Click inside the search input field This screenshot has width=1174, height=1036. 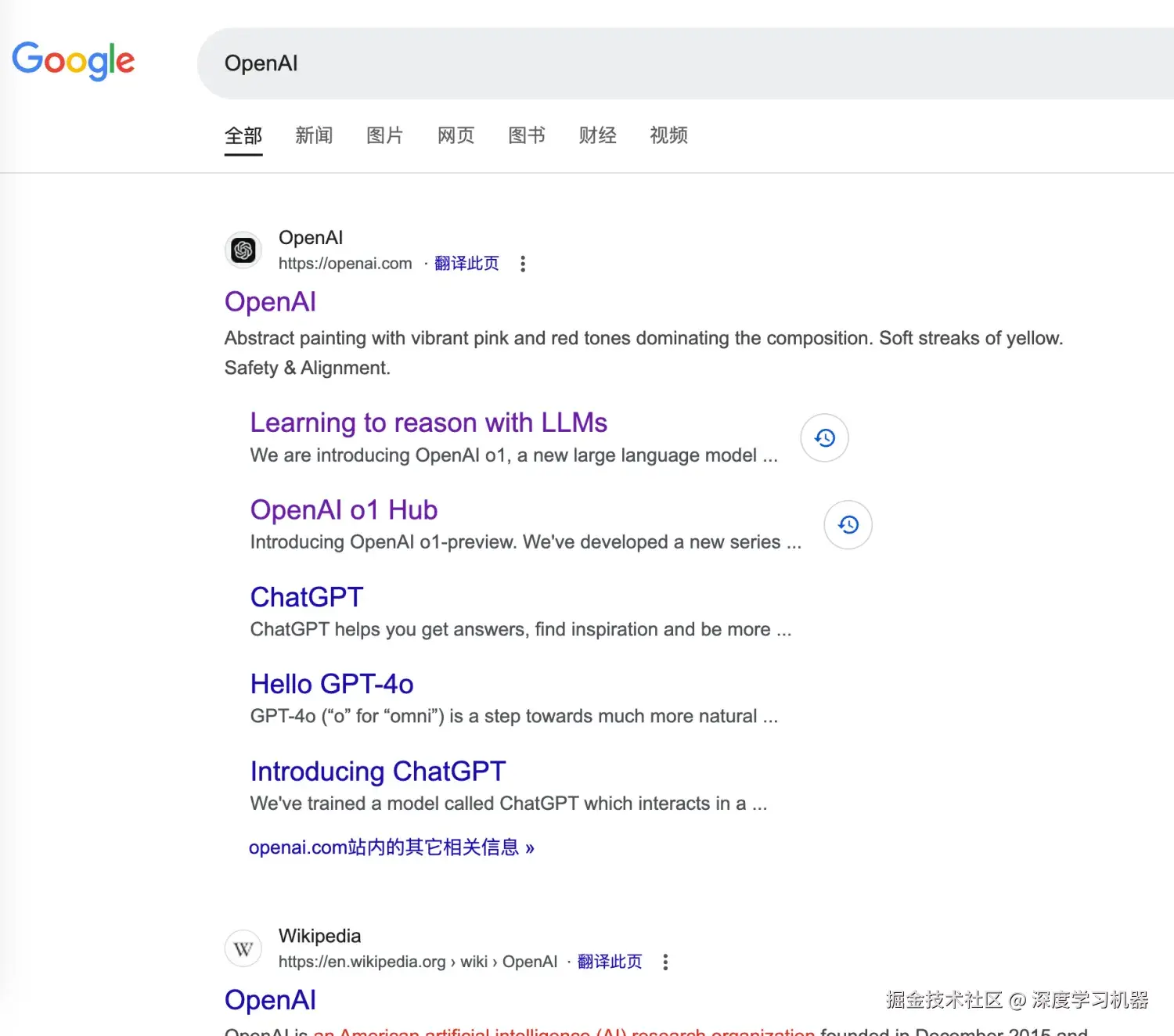tap(548, 63)
